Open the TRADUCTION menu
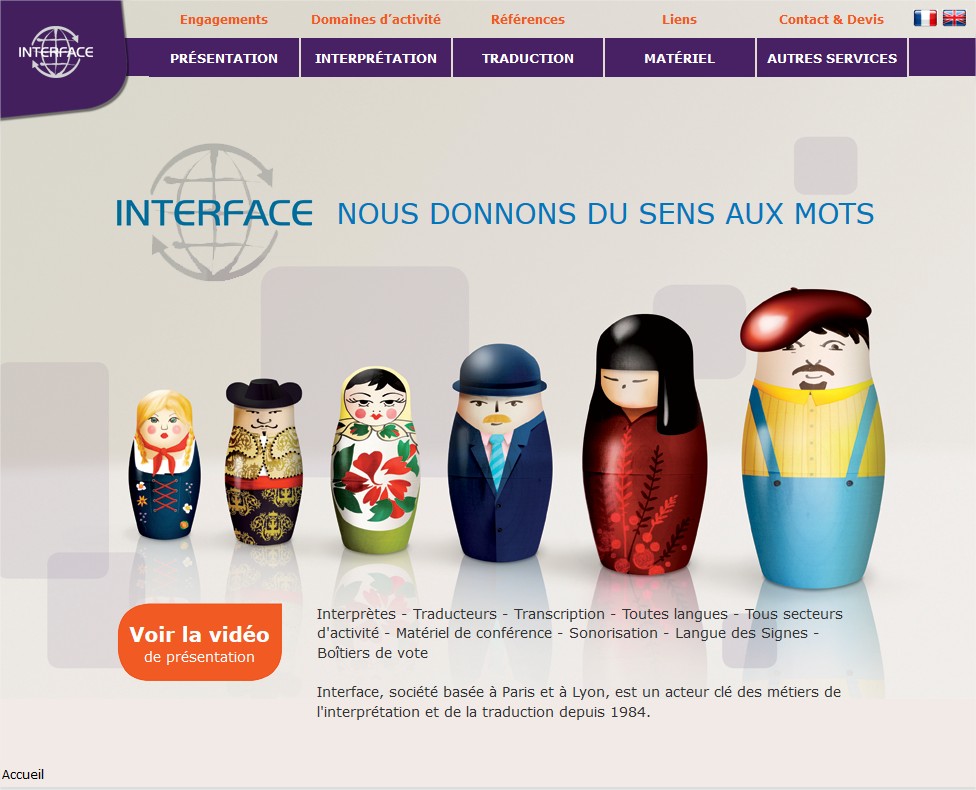Screen dimensions: 976x790 [x=528, y=58]
